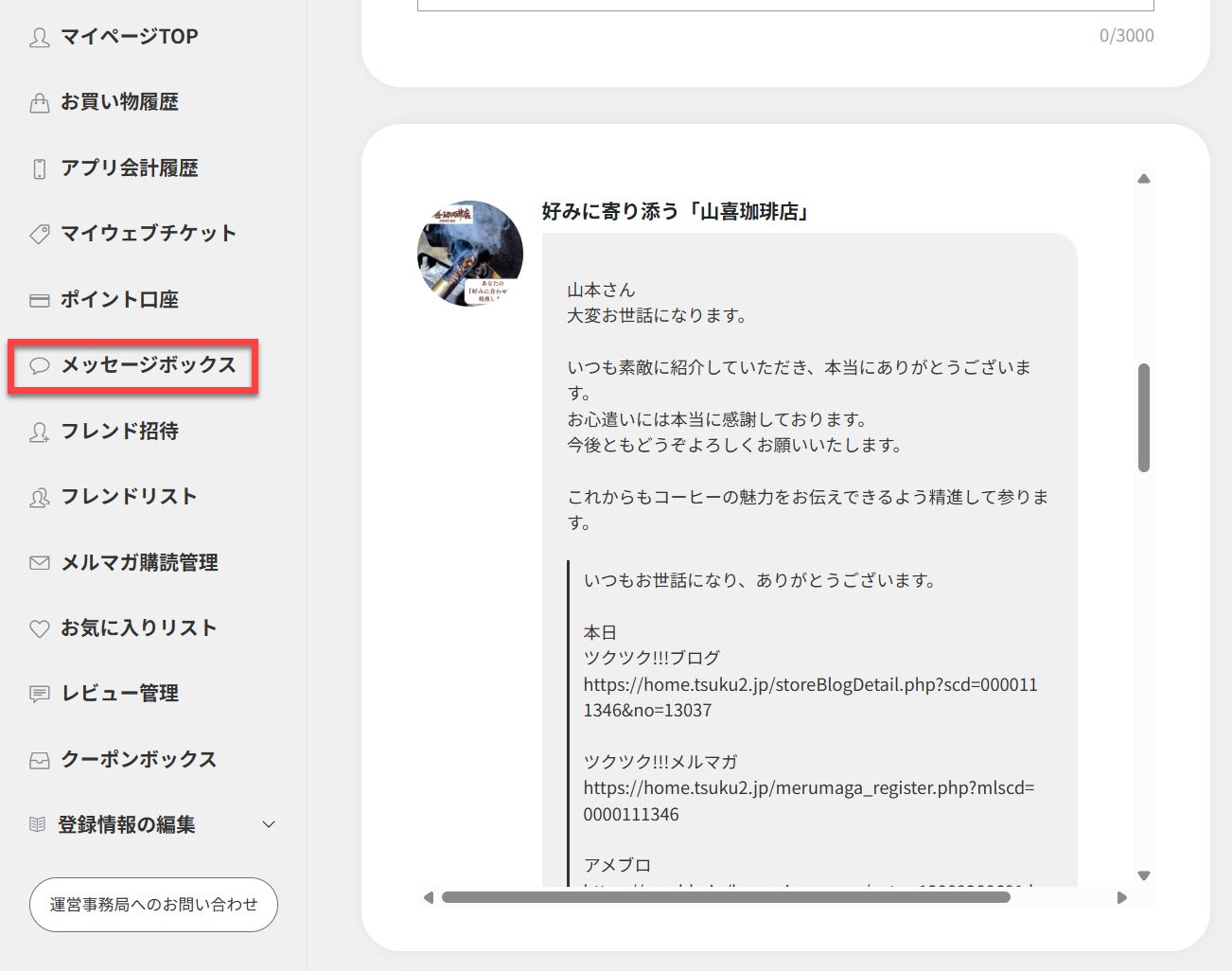
Task: Open the 登録情報の編集 menu section
Action: pyautogui.click(x=126, y=824)
